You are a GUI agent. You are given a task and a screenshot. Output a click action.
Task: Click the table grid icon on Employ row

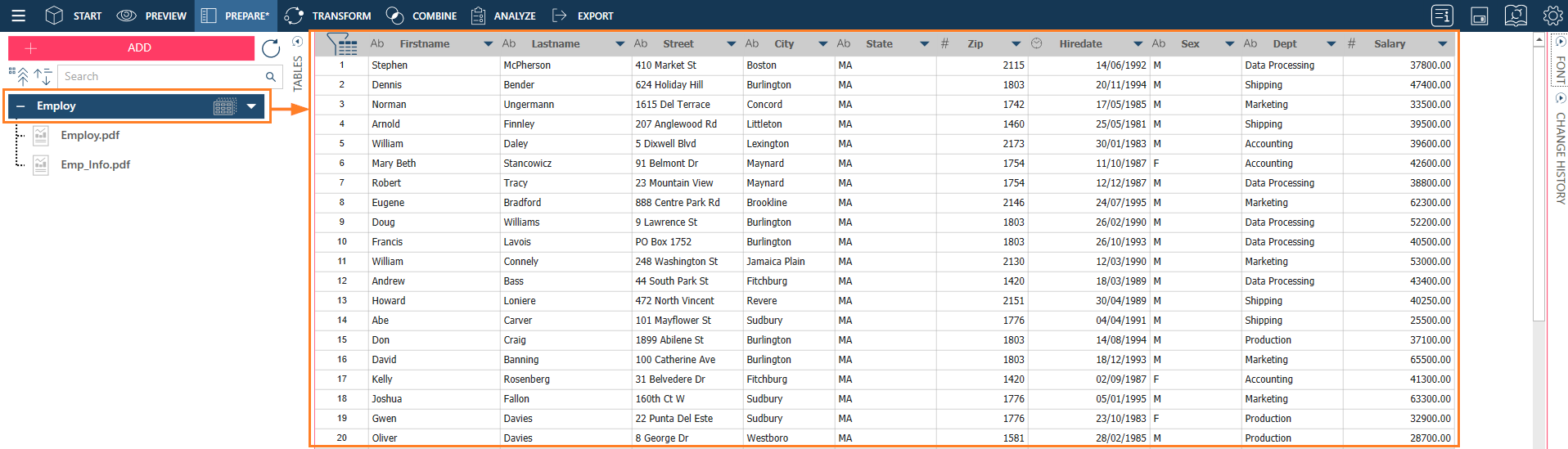point(225,106)
